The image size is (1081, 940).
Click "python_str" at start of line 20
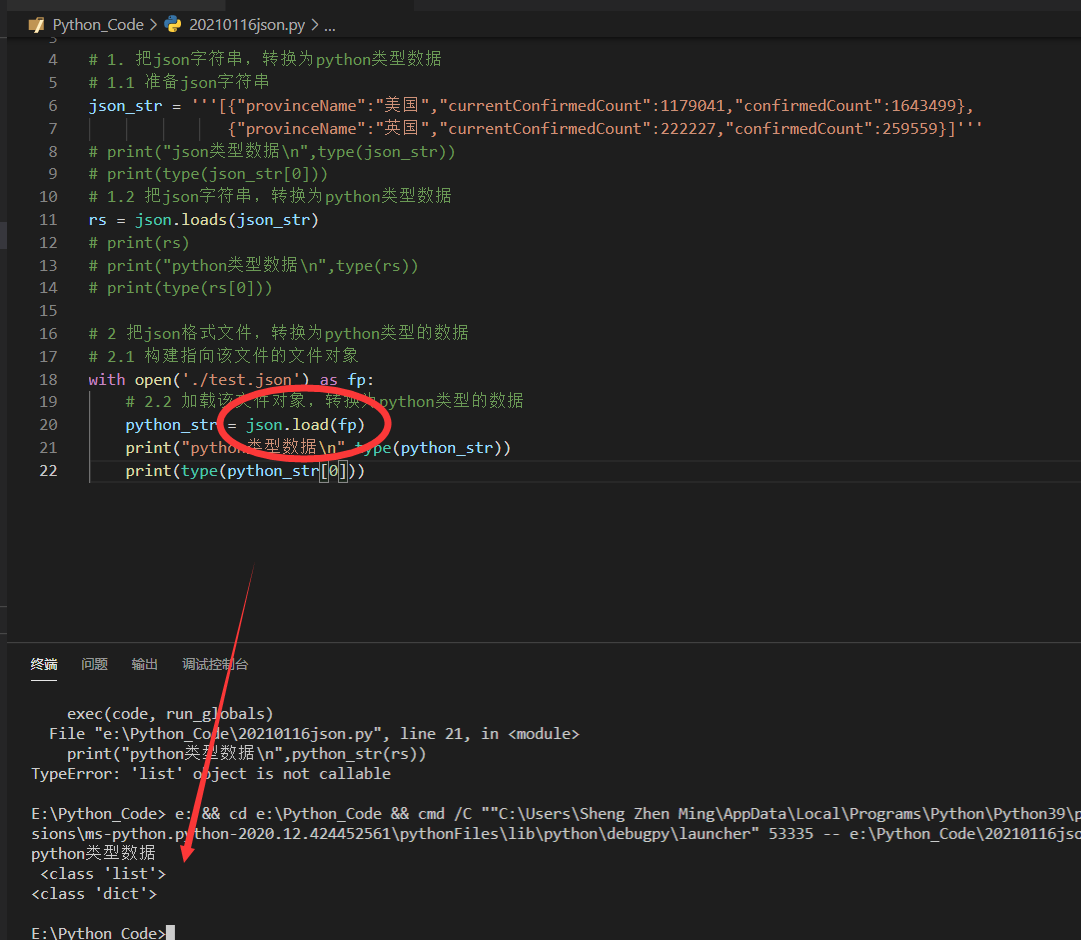[172, 425]
